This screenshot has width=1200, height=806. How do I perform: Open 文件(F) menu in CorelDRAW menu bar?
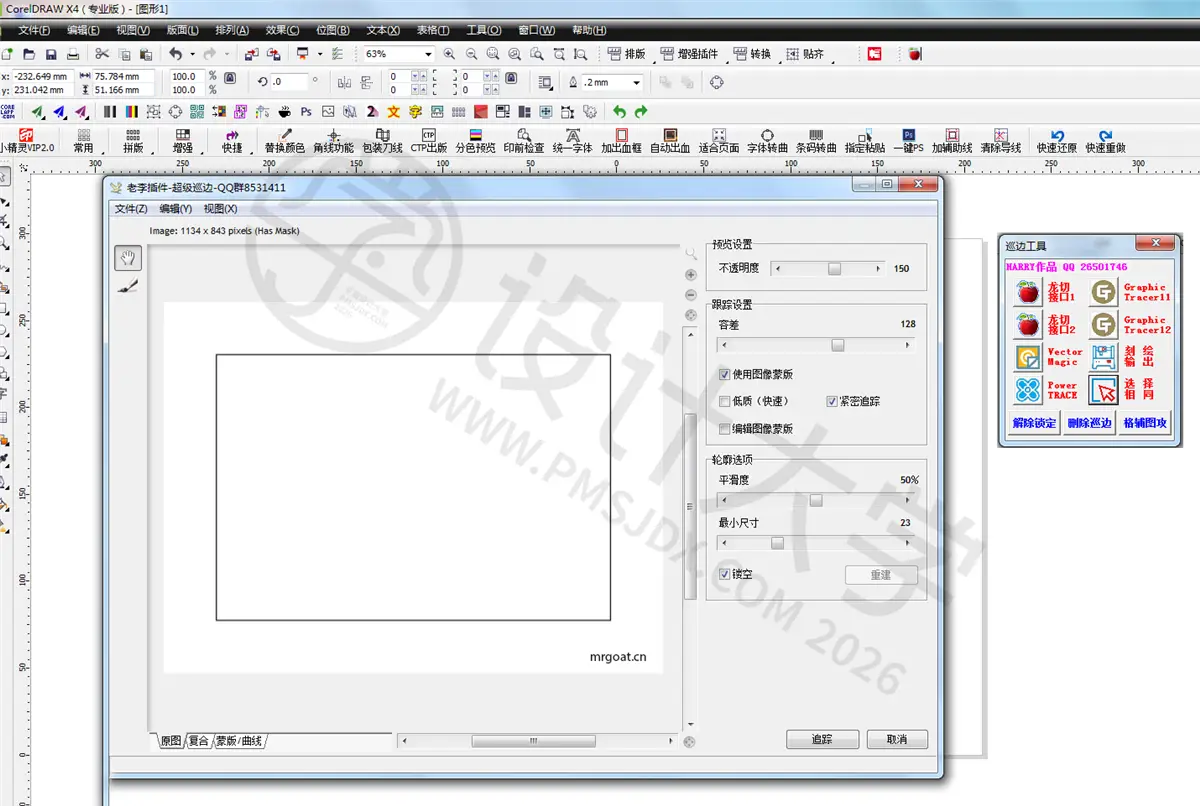[34, 30]
